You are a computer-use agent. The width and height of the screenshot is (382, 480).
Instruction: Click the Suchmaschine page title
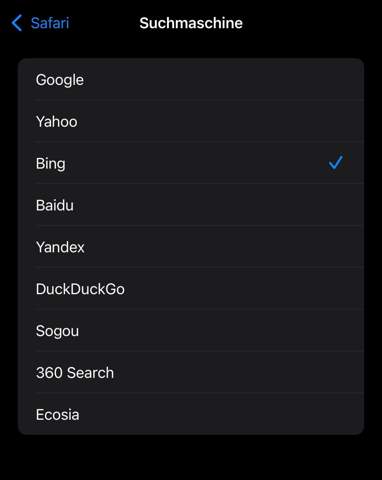click(191, 23)
